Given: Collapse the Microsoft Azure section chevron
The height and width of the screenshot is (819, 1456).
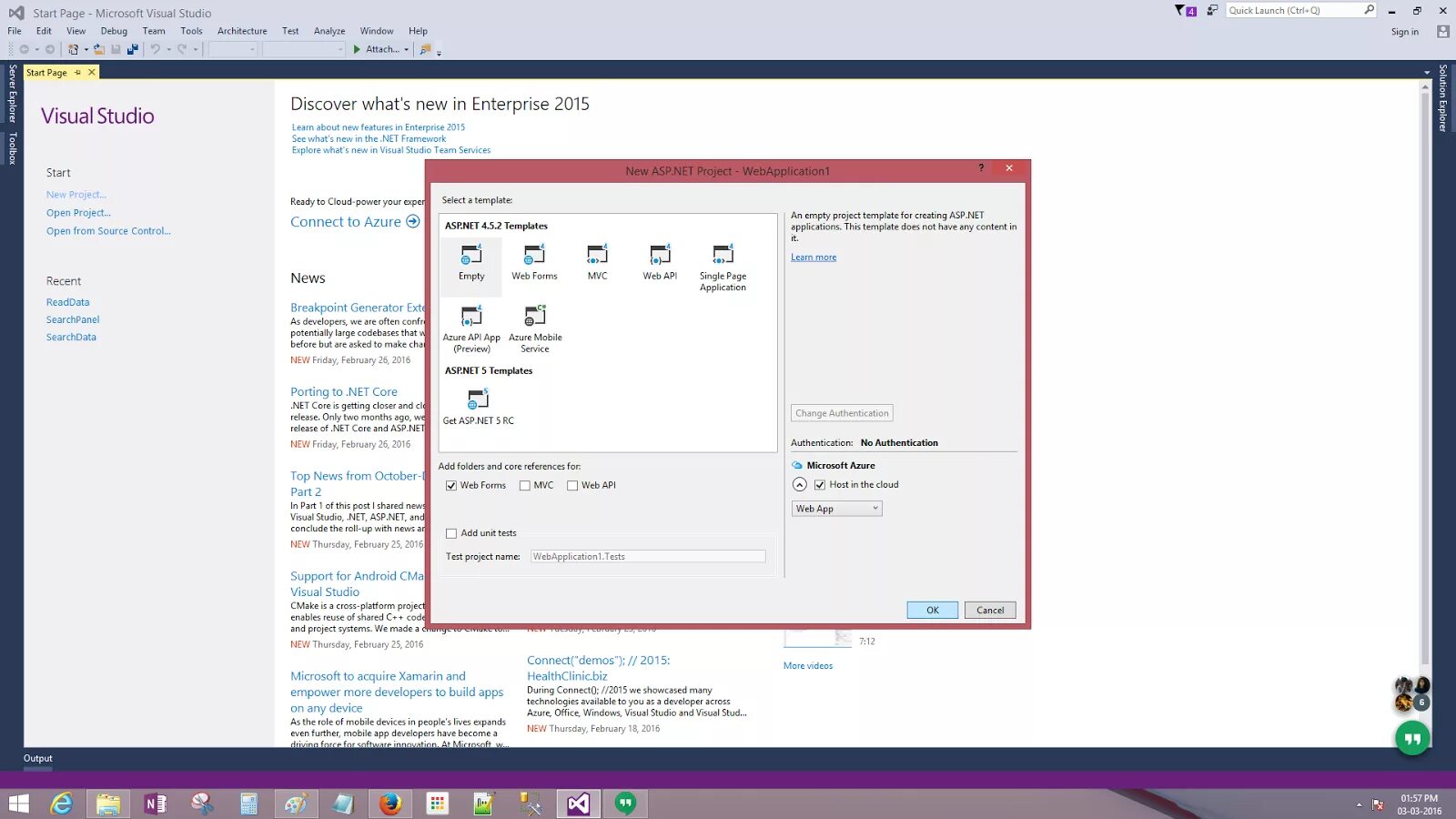Looking at the screenshot, I should click(x=800, y=484).
